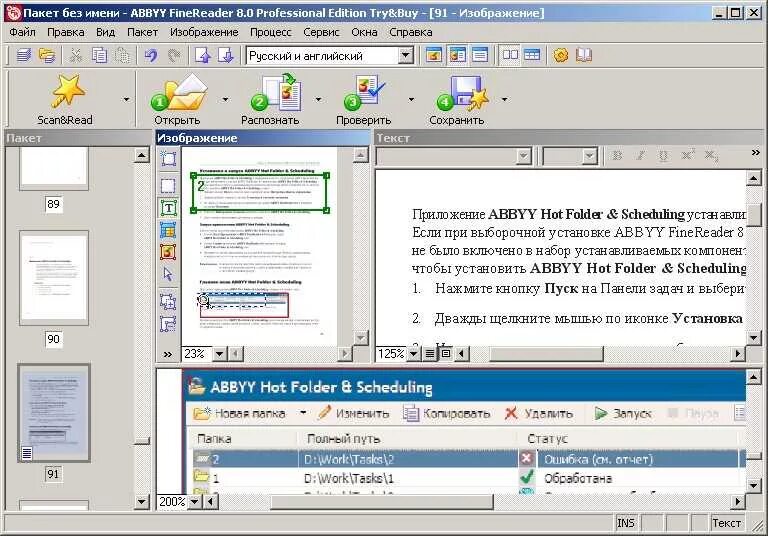Toggle the Batch window view button

[433, 55]
